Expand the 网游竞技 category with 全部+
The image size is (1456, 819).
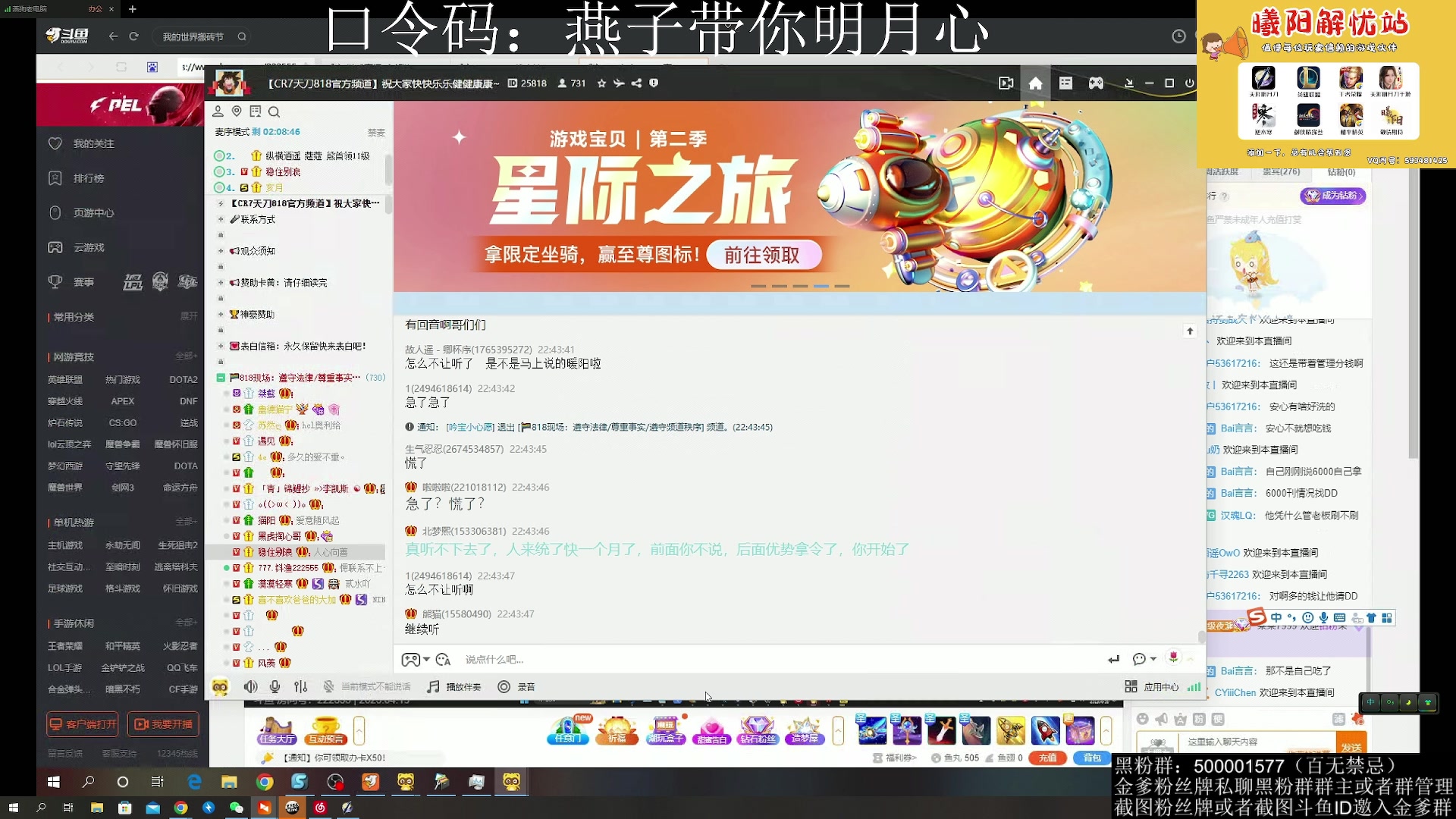(x=187, y=356)
